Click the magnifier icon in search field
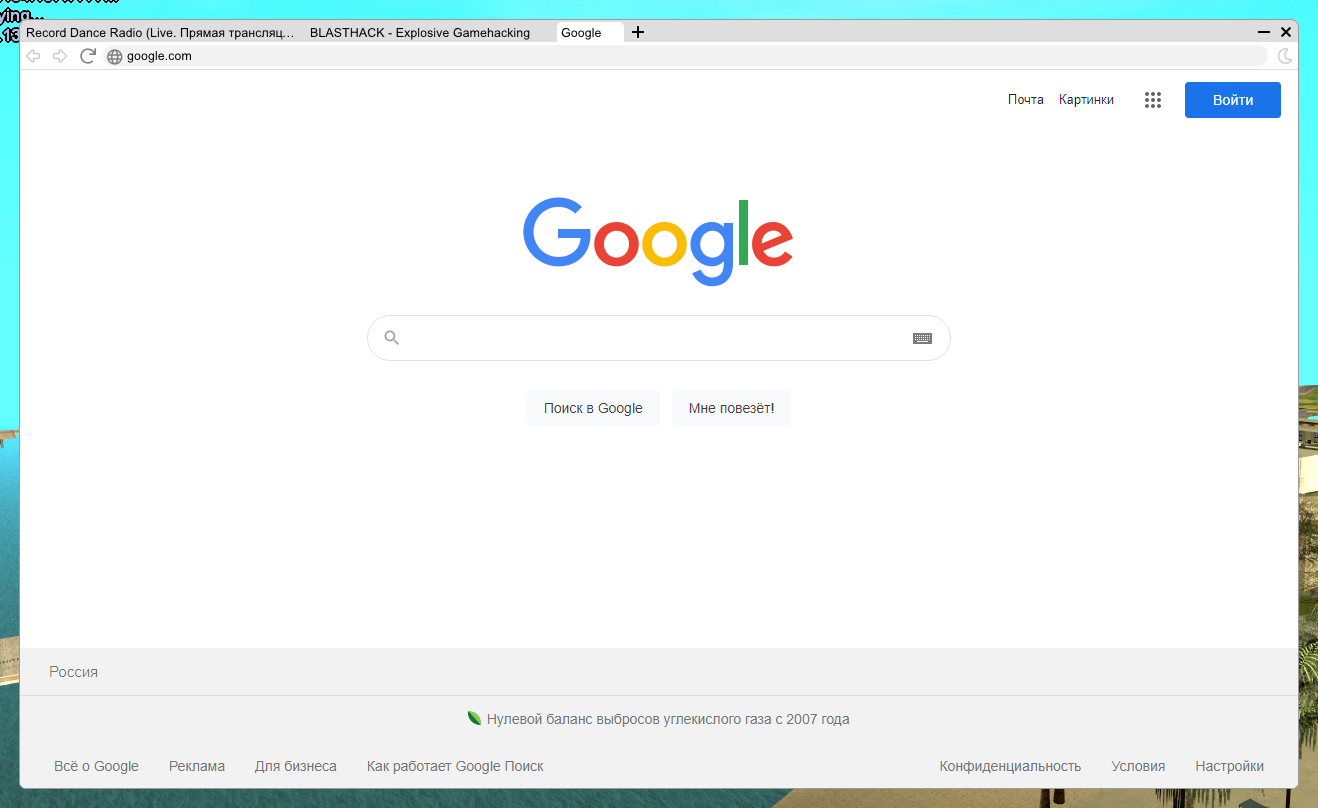The height and width of the screenshot is (808, 1318). (392, 338)
